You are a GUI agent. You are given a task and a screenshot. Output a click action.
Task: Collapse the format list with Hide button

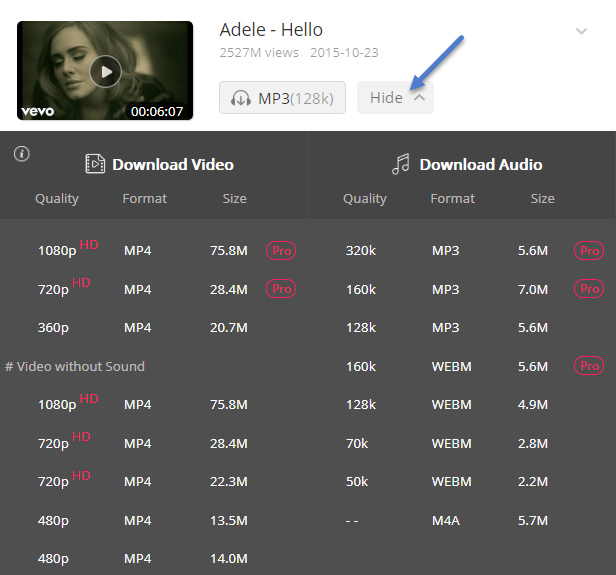click(x=395, y=98)
